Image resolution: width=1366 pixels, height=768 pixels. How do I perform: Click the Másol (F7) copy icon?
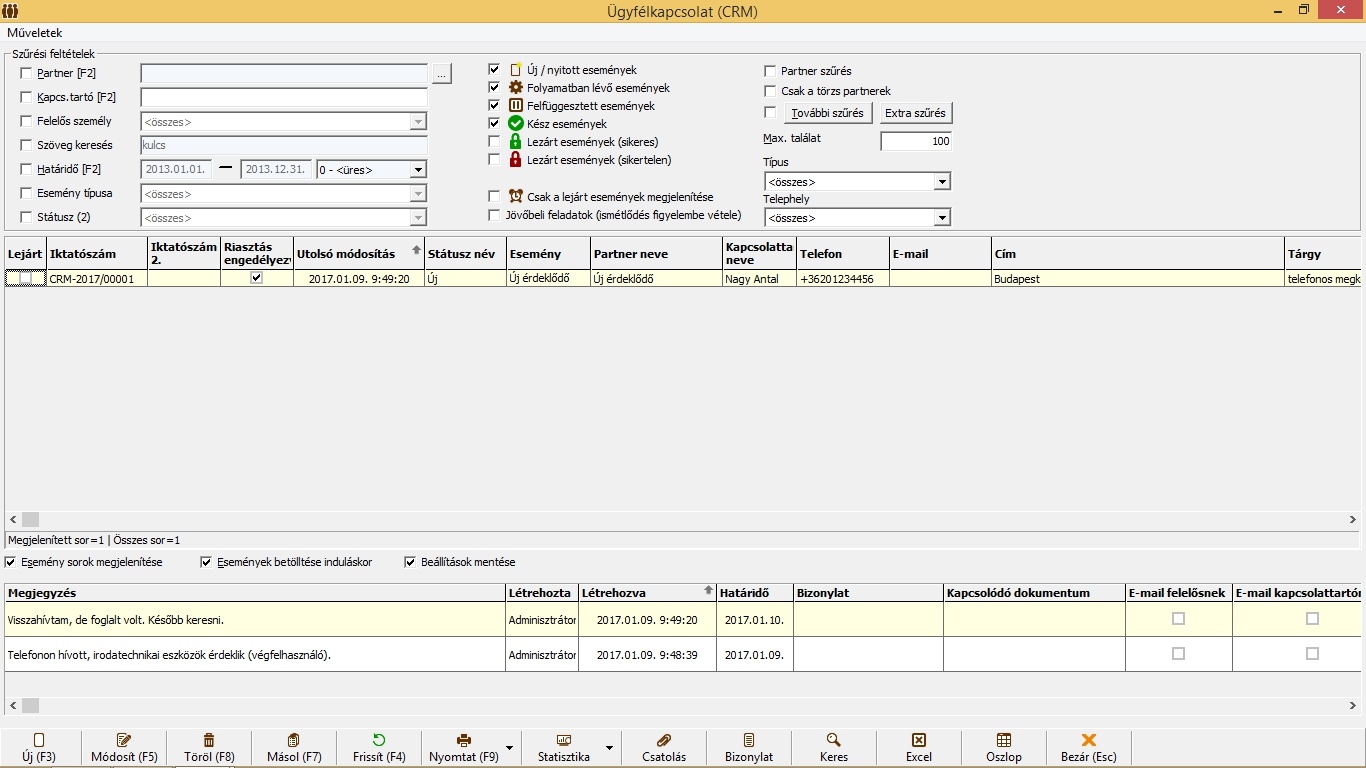(x=294, y=740)
